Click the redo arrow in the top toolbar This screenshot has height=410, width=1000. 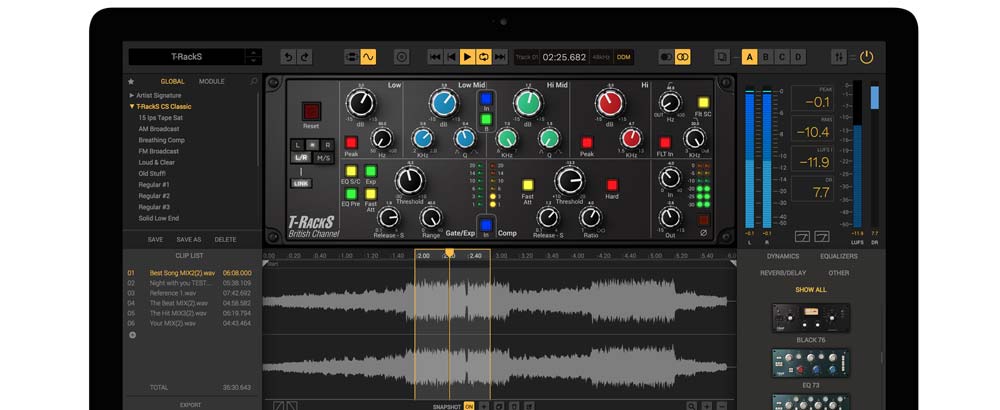305,57
